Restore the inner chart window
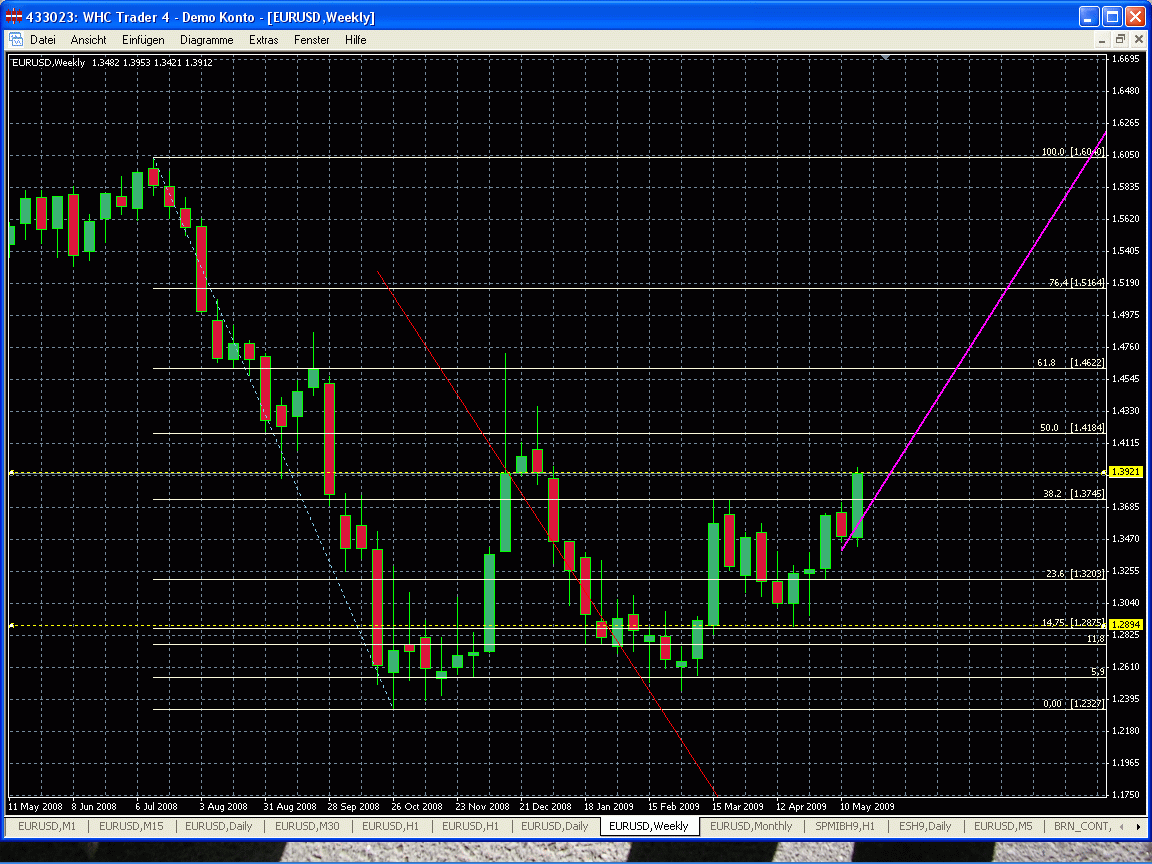This screenshot has width=1152, height=864. pos(1120,40)
